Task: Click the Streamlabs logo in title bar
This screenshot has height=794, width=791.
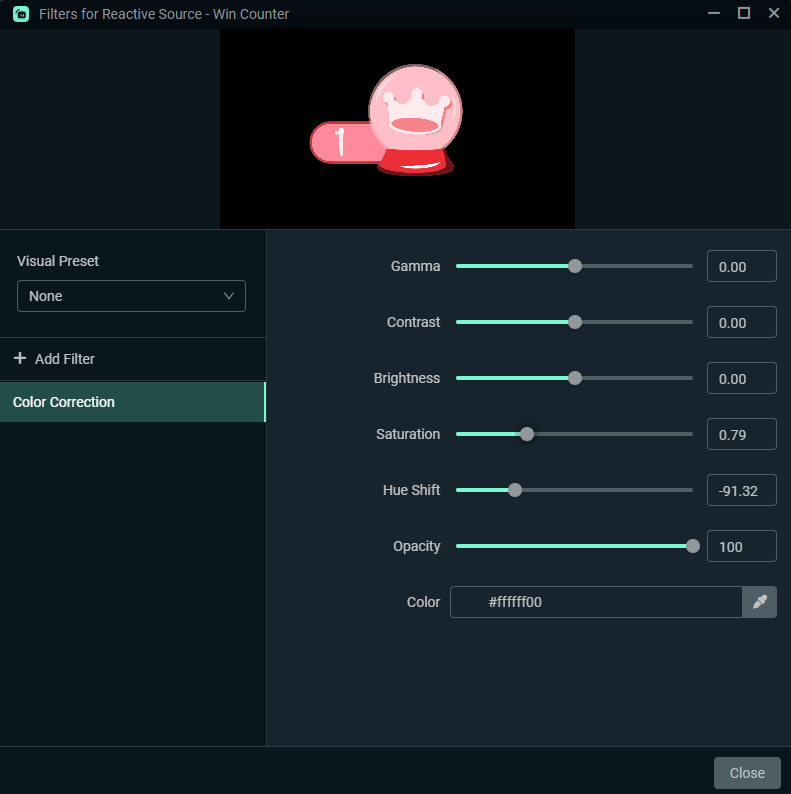Action: [21, 14]
